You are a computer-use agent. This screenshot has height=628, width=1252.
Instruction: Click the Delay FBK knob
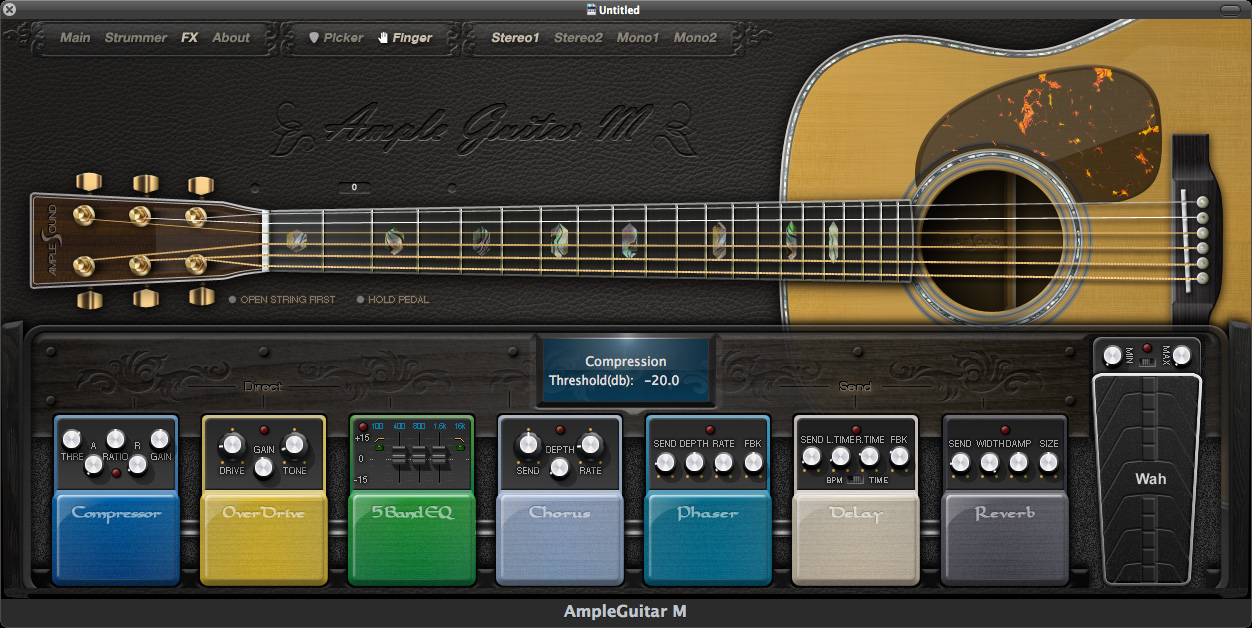tap(899, 456)
